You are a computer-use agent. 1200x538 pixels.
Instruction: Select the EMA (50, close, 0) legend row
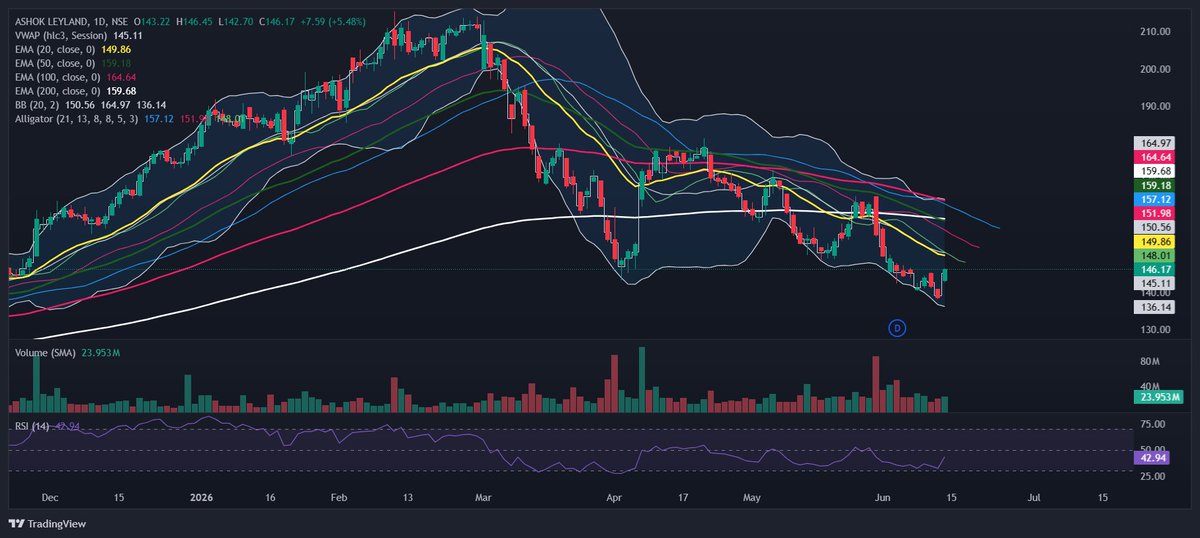(72, 62)
